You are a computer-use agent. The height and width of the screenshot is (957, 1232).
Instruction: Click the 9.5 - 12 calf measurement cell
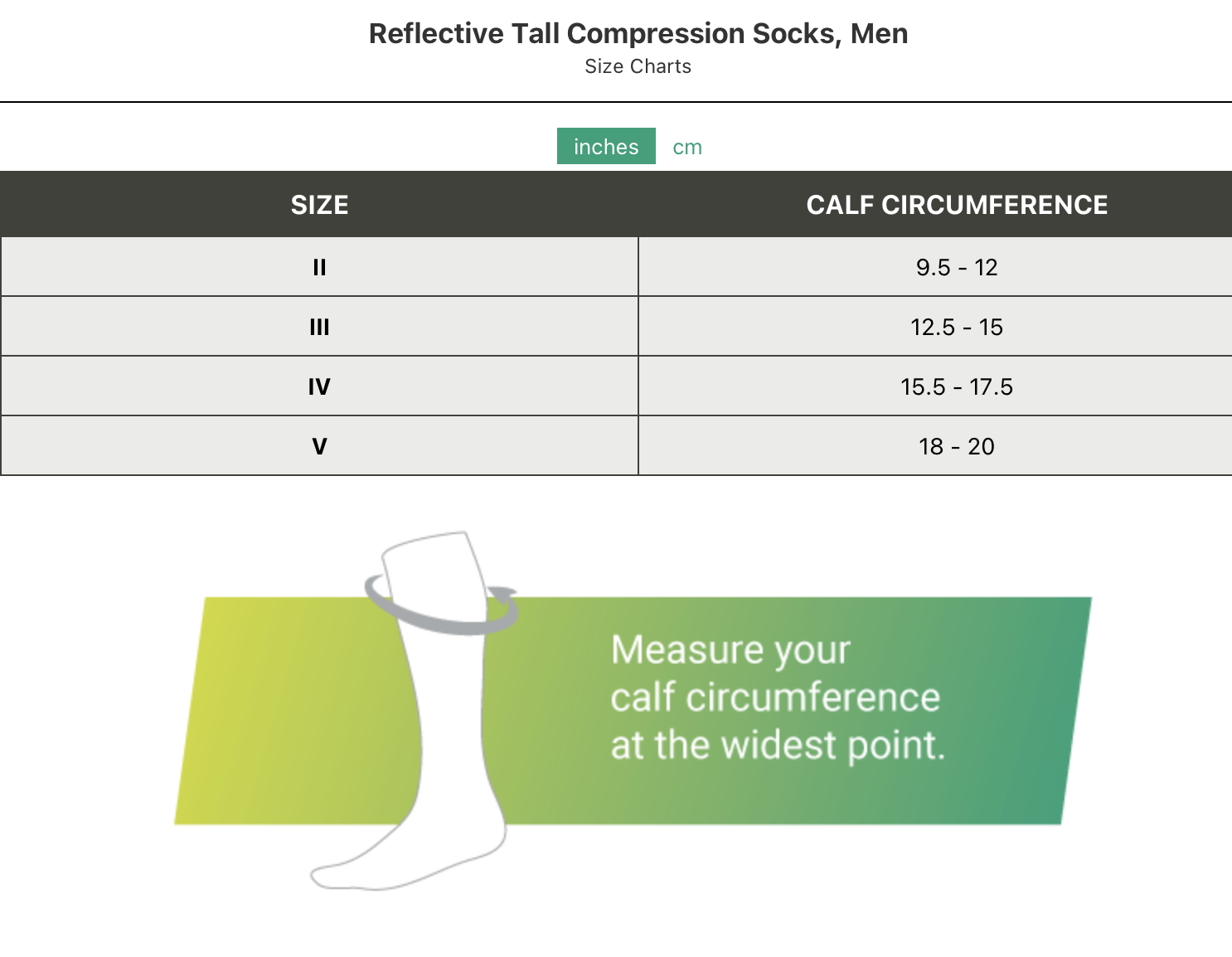[x=957, y=267]
